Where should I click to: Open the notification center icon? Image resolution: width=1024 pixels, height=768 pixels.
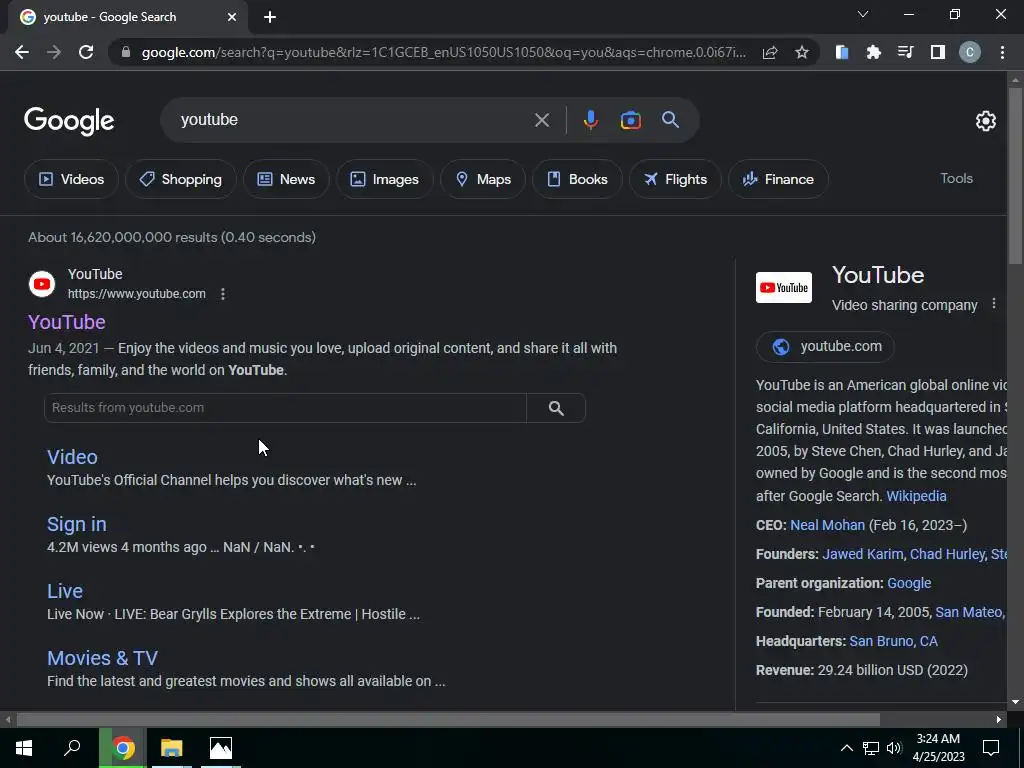pyautogui.click(x=991, y=748)
